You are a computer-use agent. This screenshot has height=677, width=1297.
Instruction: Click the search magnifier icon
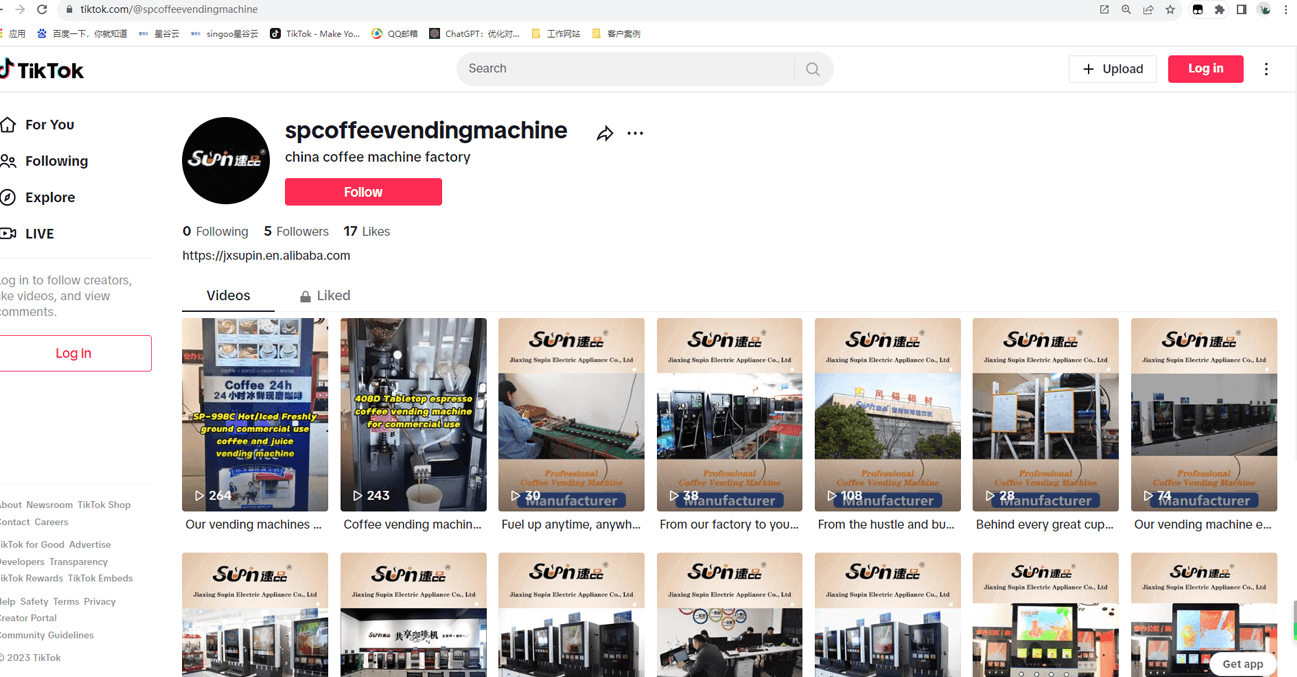813,69
